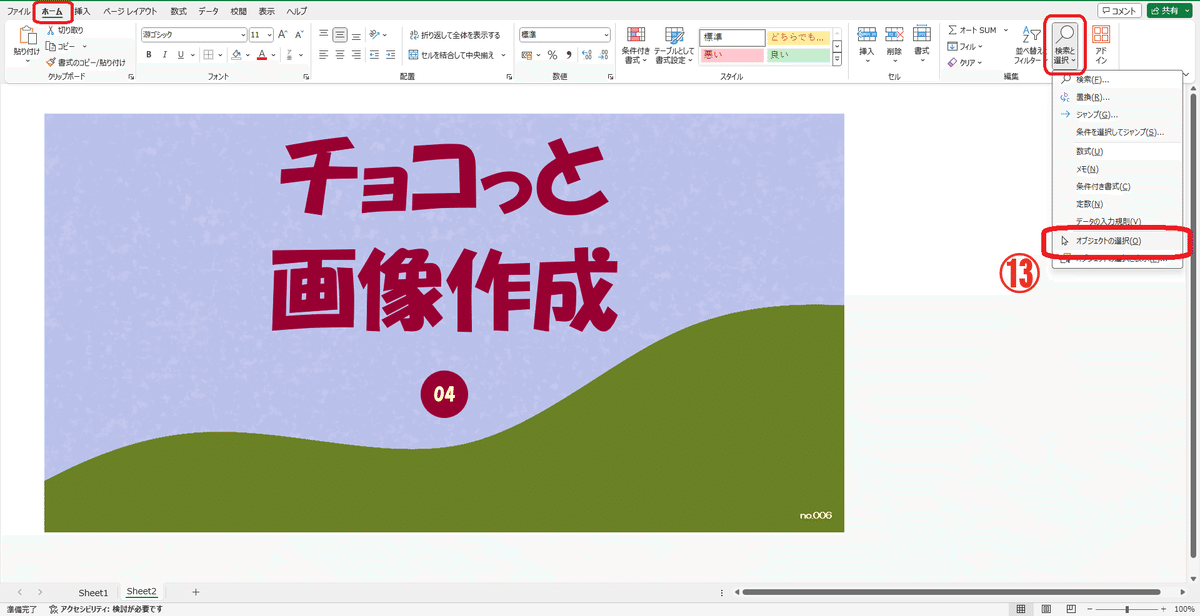Decrease font size with smaller A icon
1200x616 pixels.
point(300,34)
